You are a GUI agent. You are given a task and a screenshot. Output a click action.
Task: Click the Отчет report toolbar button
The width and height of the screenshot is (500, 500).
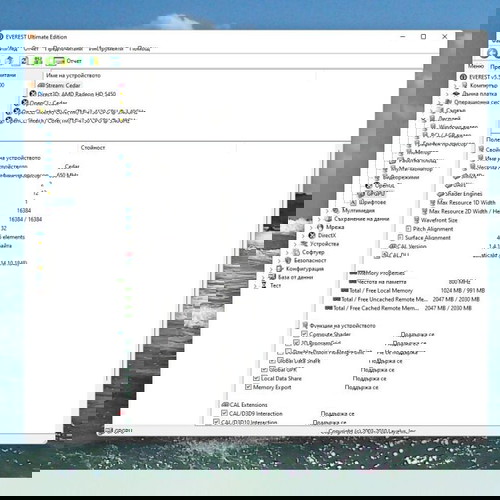coord(69,61)
